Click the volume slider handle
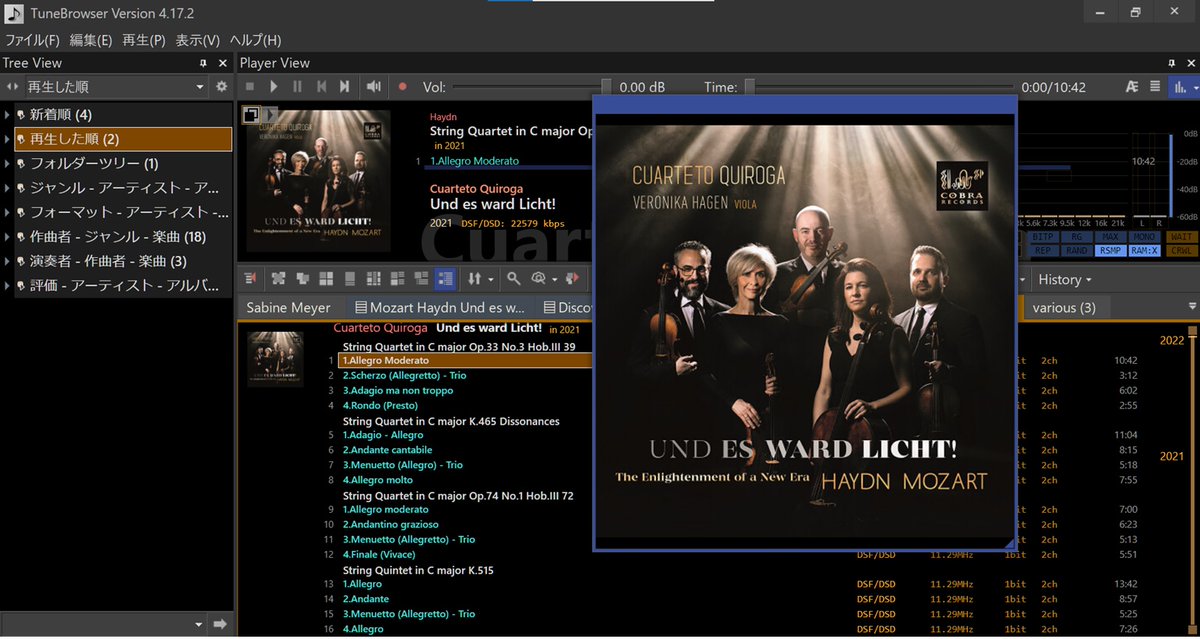 point(606,87)
